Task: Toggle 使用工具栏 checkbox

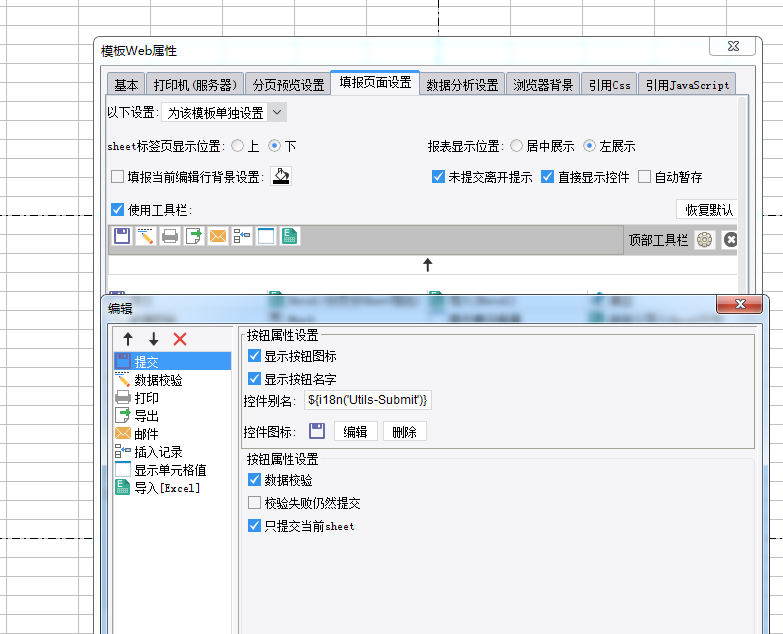Action: pyautogui.click(x=117, y=210)
